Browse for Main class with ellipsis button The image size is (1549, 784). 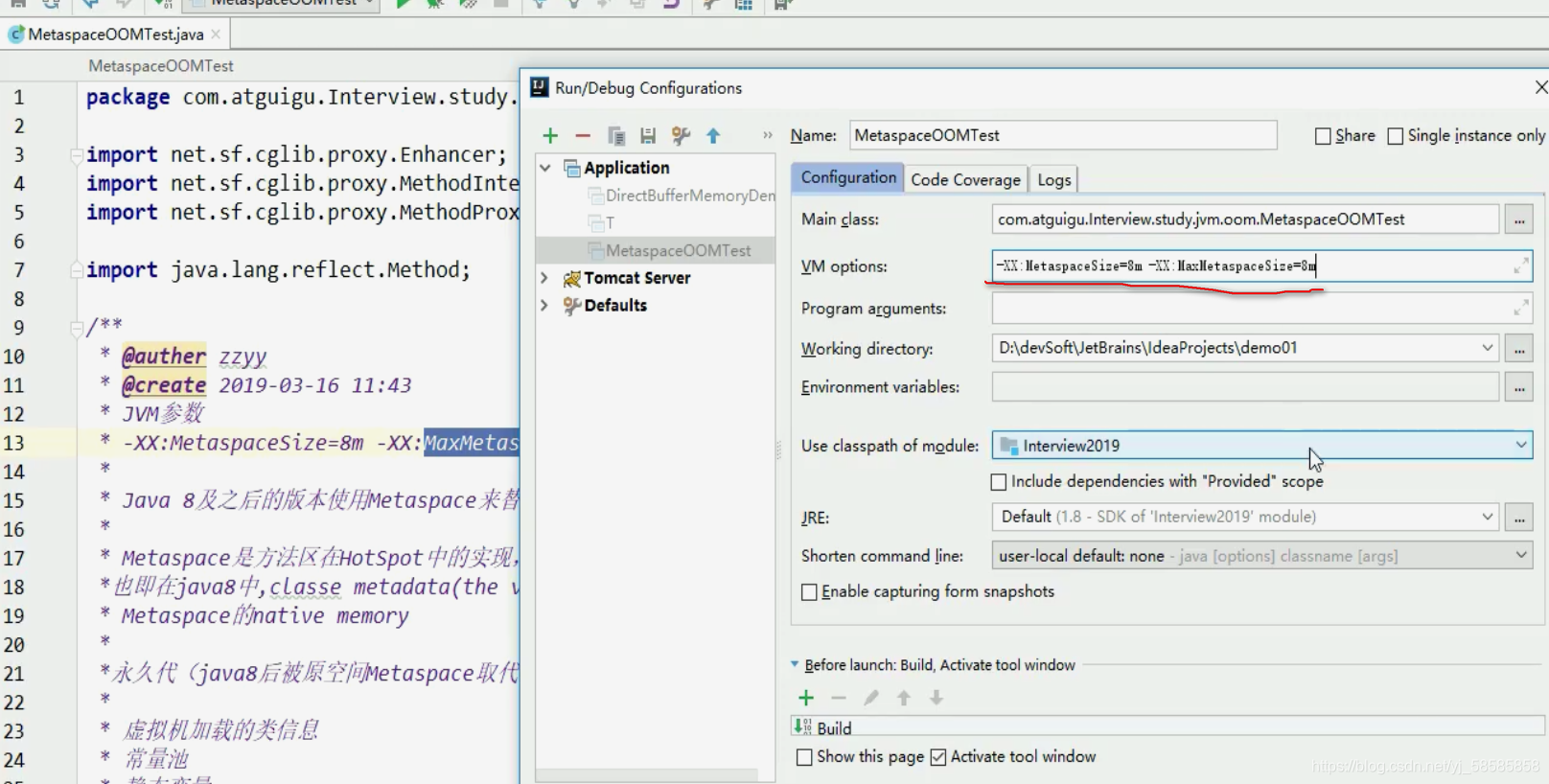[1519, 219]
